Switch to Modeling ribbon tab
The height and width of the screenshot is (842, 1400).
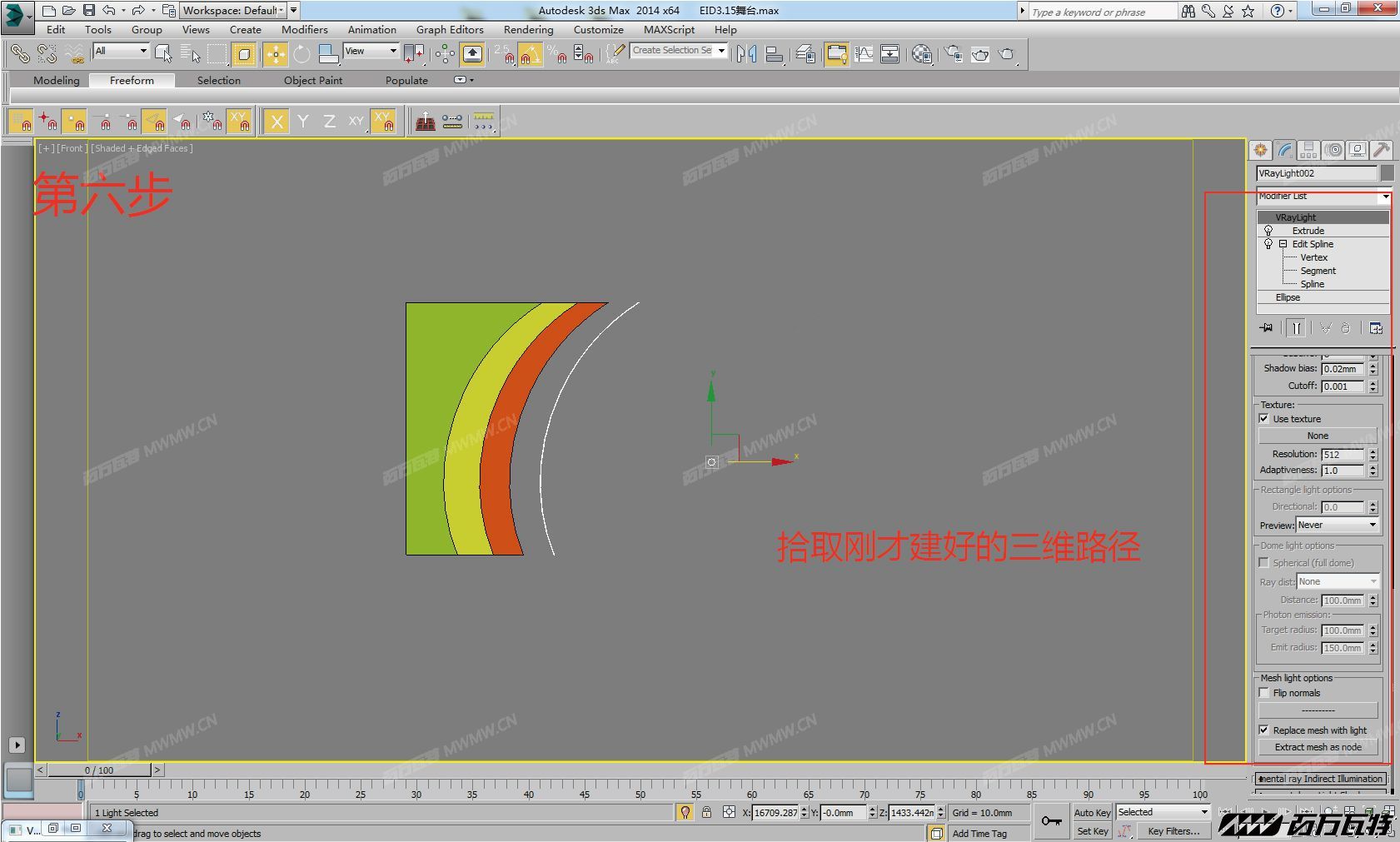(57, 80)
